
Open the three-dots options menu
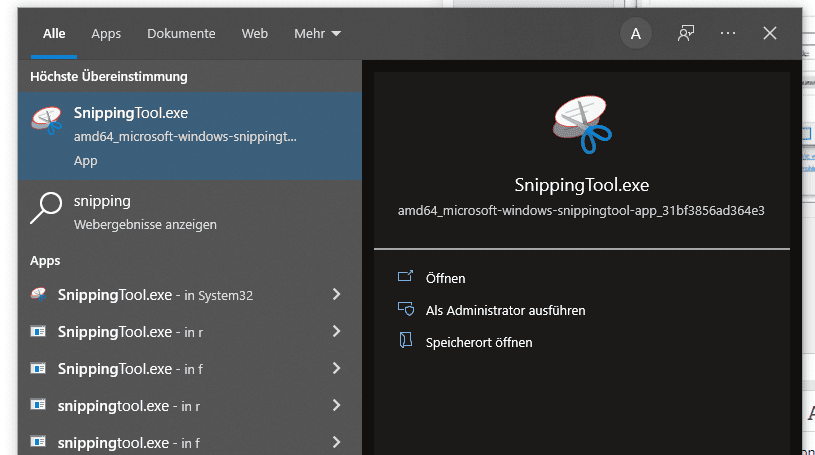(x=728, y=33)
